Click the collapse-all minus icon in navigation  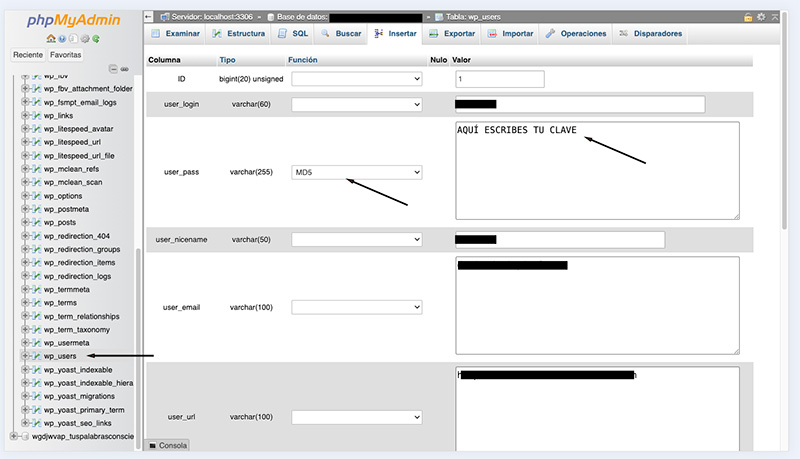point(113,69)
